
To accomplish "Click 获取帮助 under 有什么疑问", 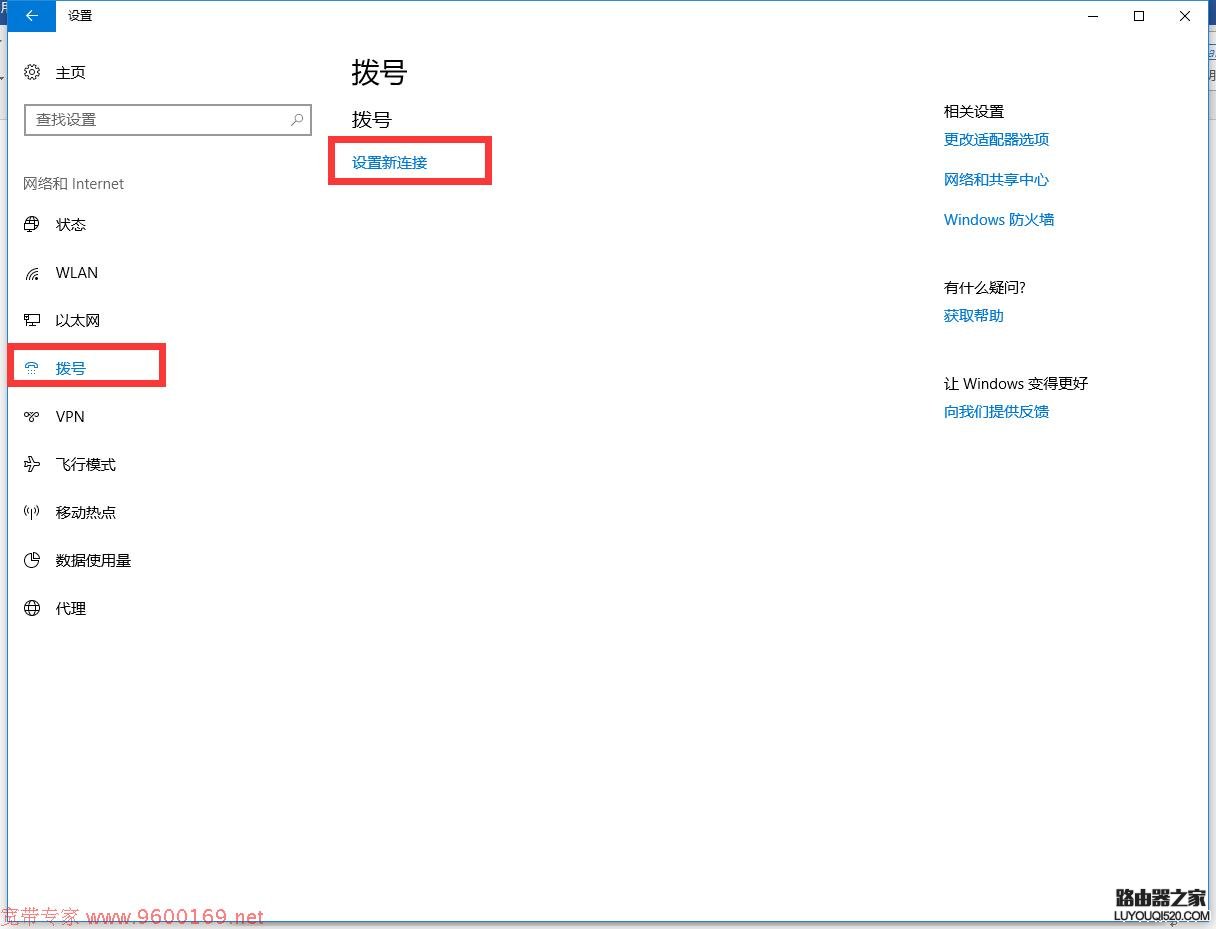I will click(972, 315).
